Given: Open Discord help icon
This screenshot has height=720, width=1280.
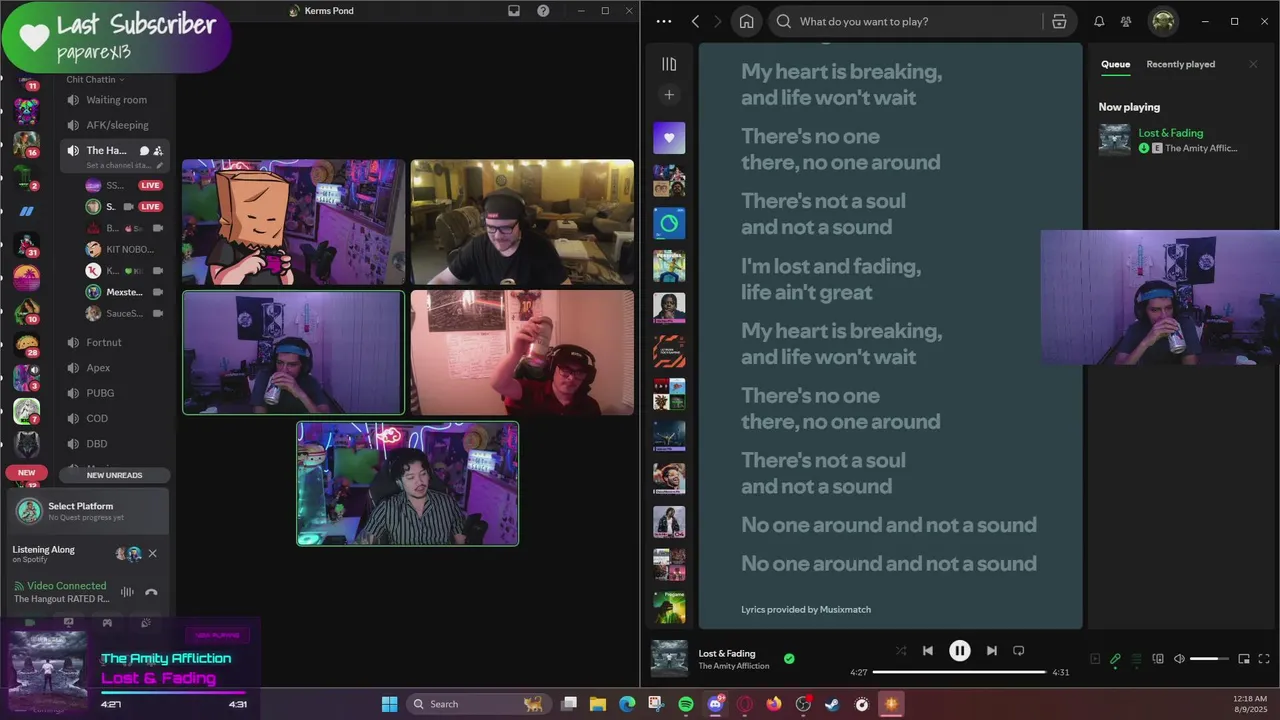Looking at the screenshot, I should point(543,11).
